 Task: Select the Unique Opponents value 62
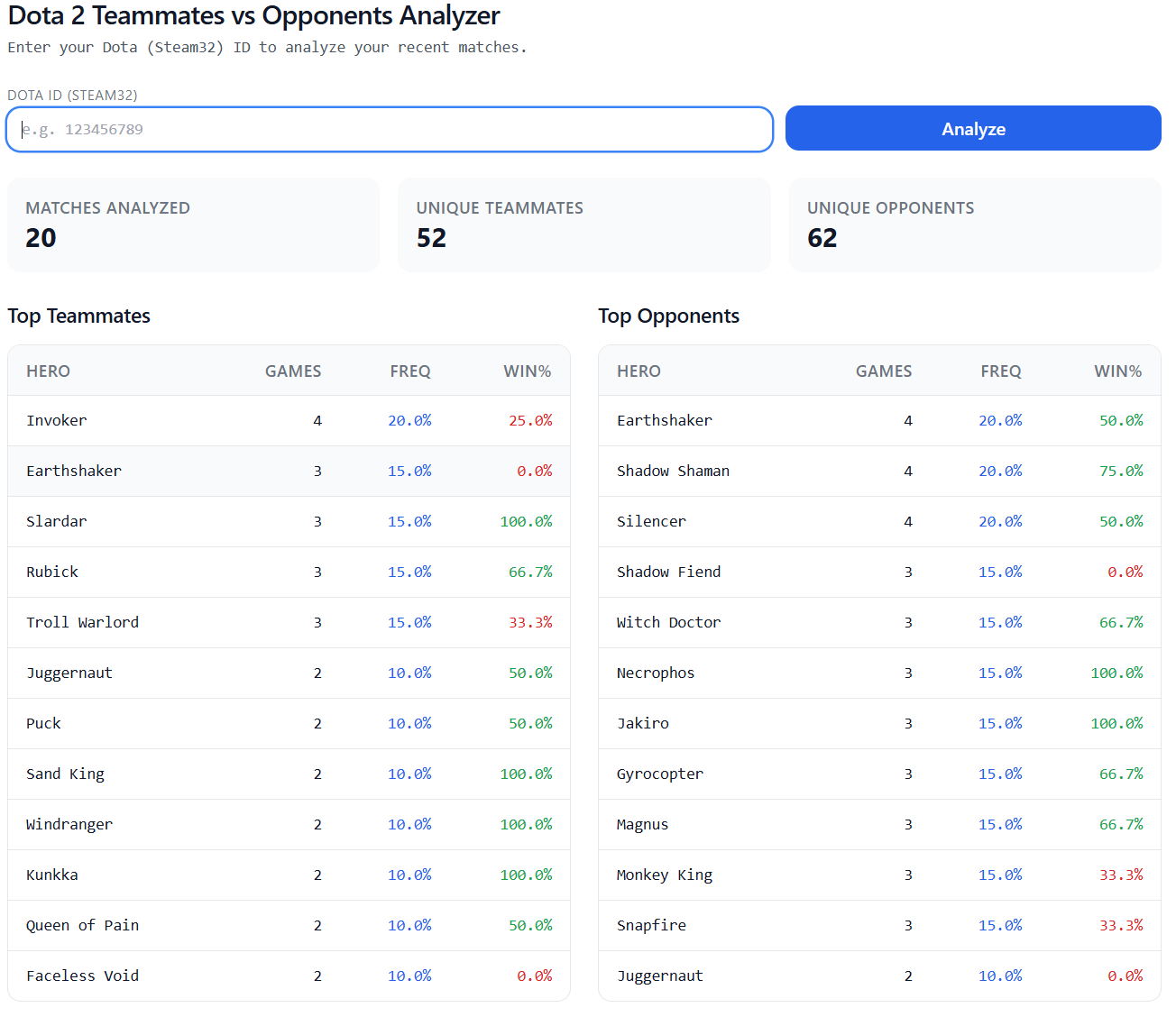pyautogui.click(x=822, y=238)
